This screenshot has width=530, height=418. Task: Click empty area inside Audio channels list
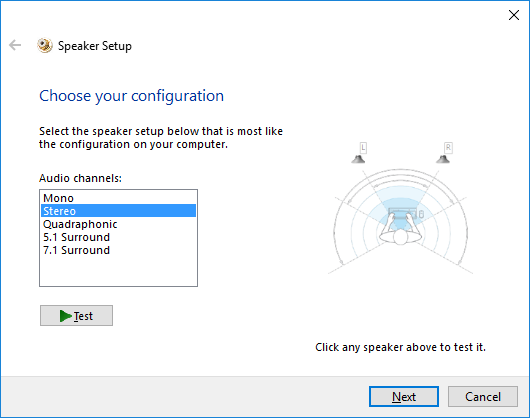coord(118,271)
